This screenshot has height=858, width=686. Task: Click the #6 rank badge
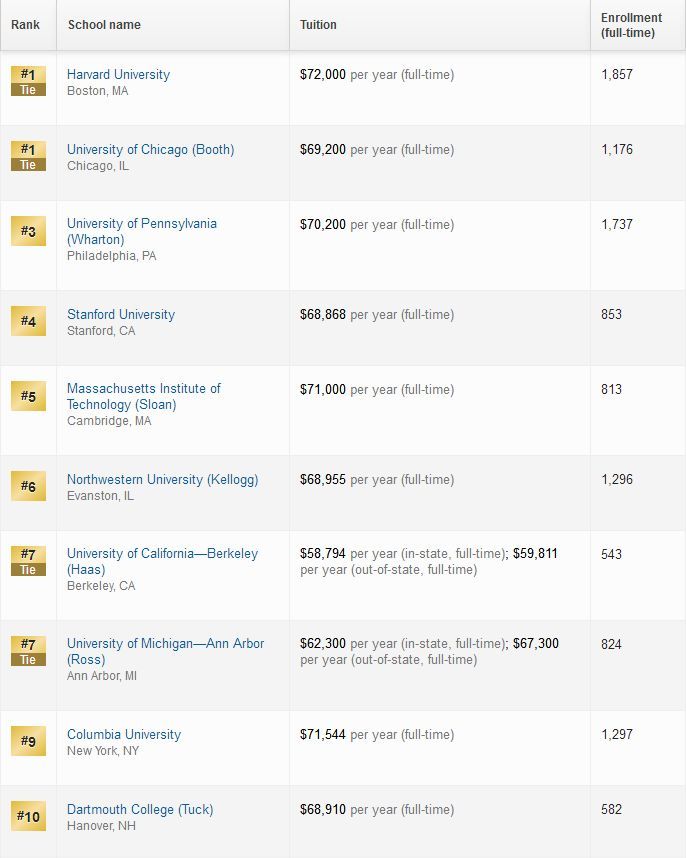[x=28, y=486]
